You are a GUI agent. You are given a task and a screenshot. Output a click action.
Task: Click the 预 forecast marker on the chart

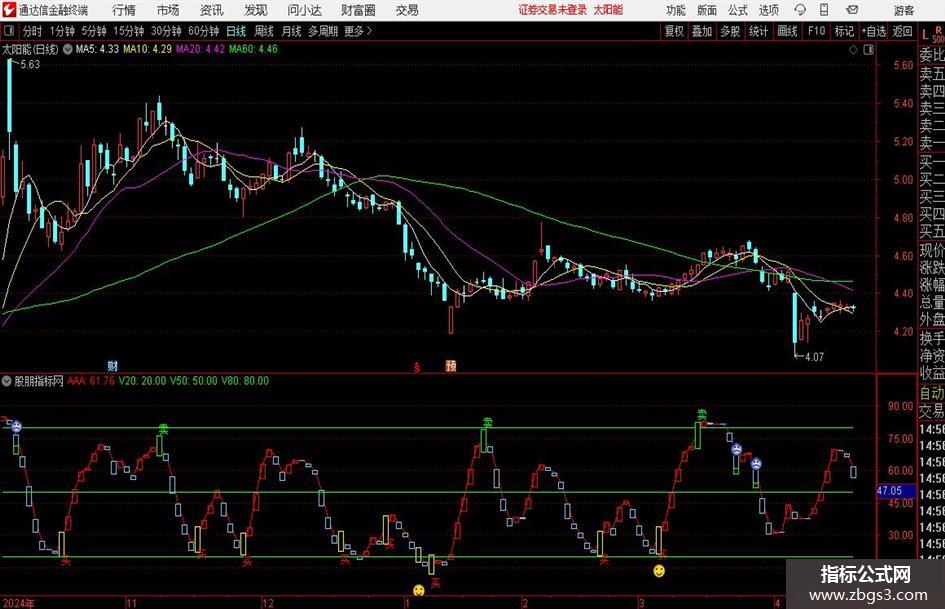[x=451, y=365]
